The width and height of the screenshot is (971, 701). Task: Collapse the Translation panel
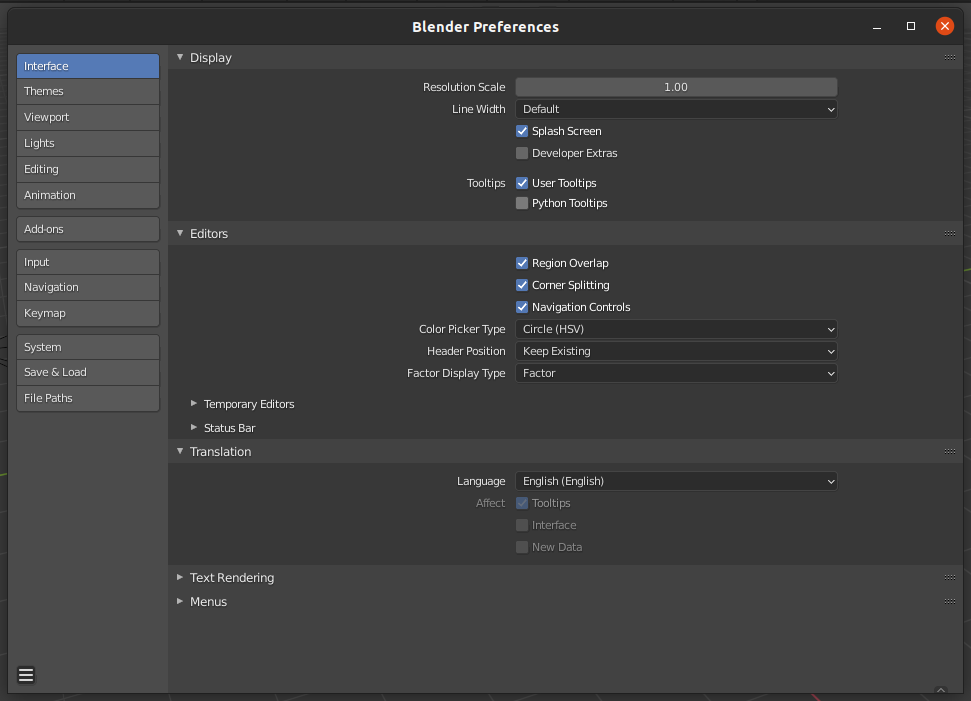(x=180, y=451)
